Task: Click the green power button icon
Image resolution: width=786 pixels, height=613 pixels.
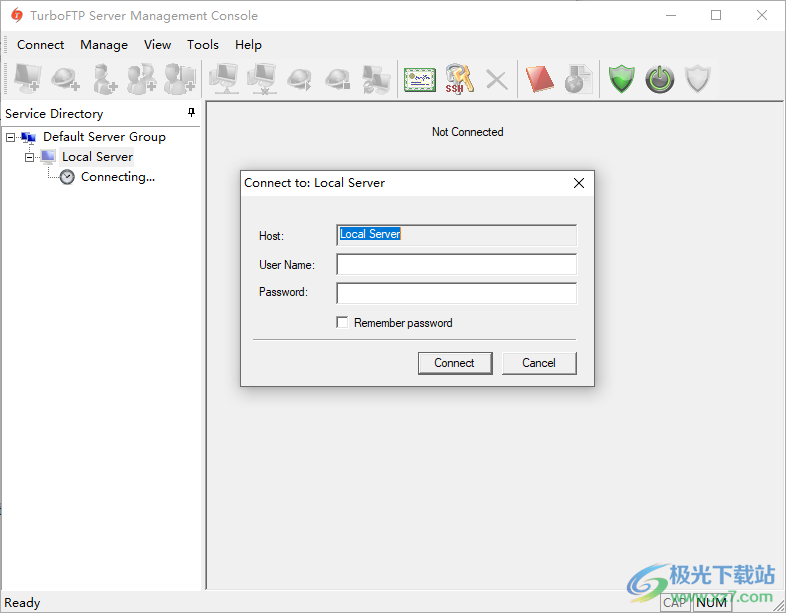Action: click(x=660, y=79)
